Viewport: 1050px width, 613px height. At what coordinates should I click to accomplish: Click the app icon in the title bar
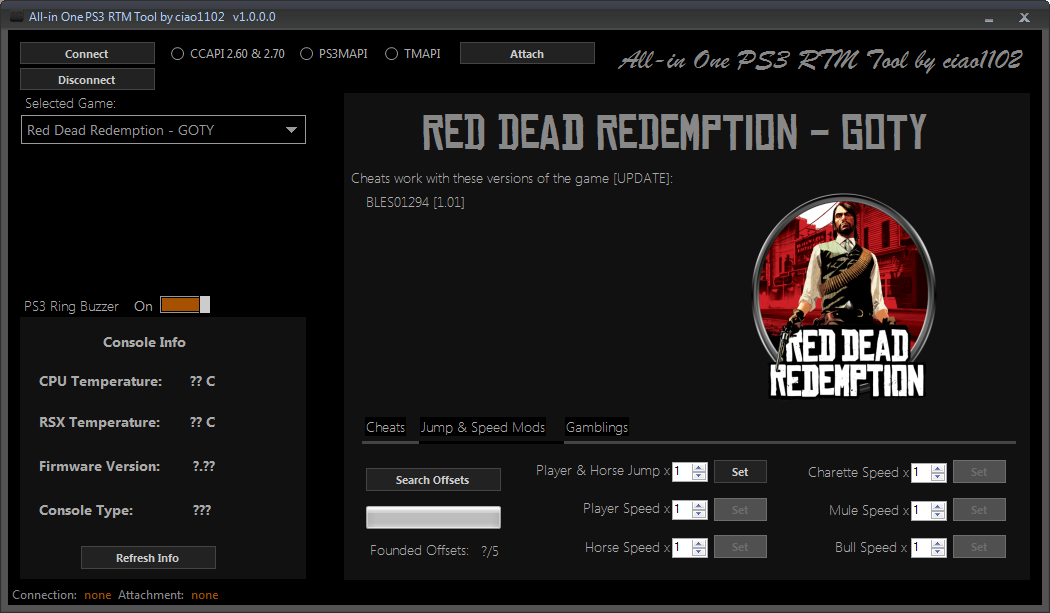(17, 16)
